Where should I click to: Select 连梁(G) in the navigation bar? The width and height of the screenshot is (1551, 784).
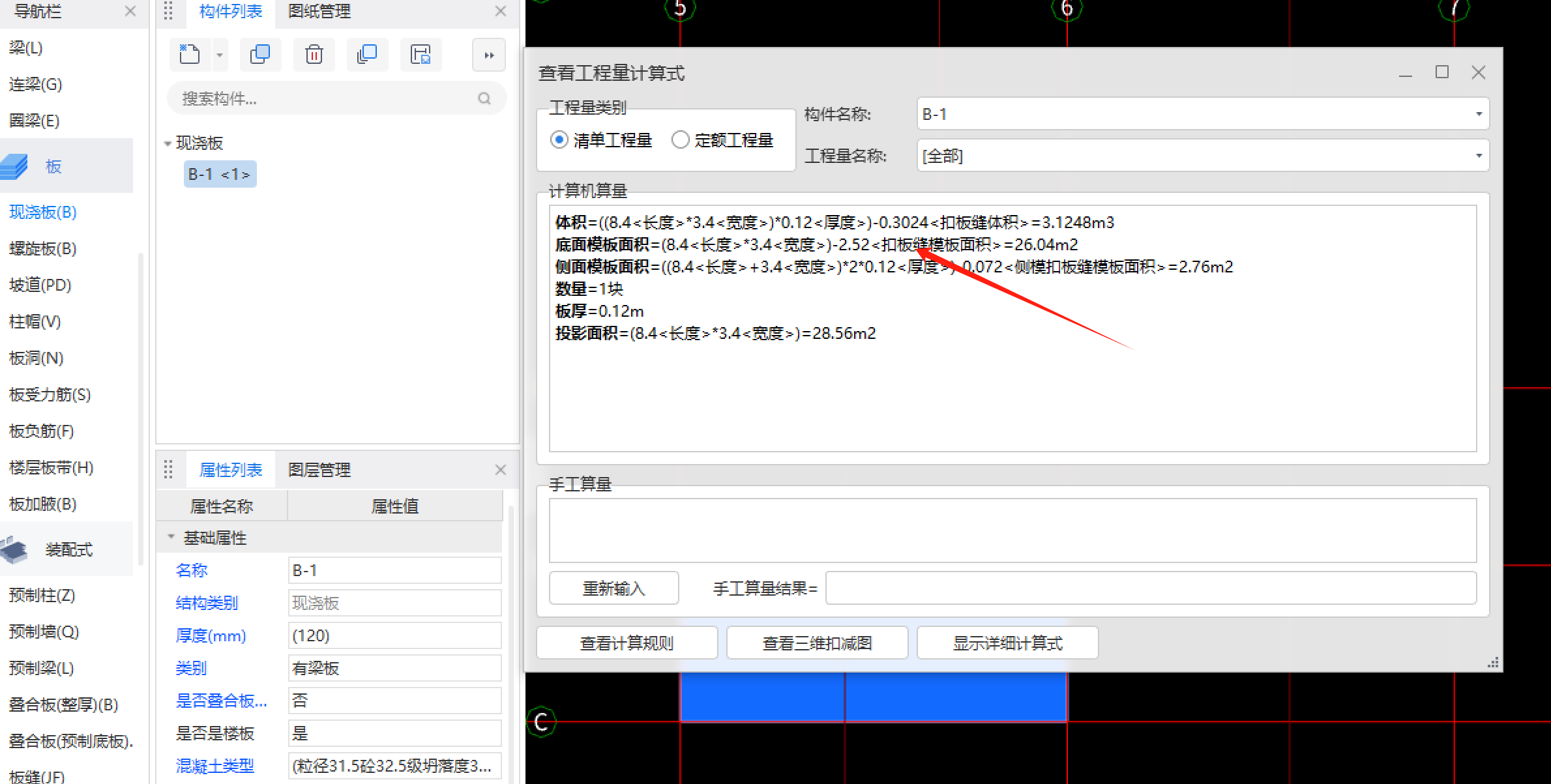click(x=36, y=84)
